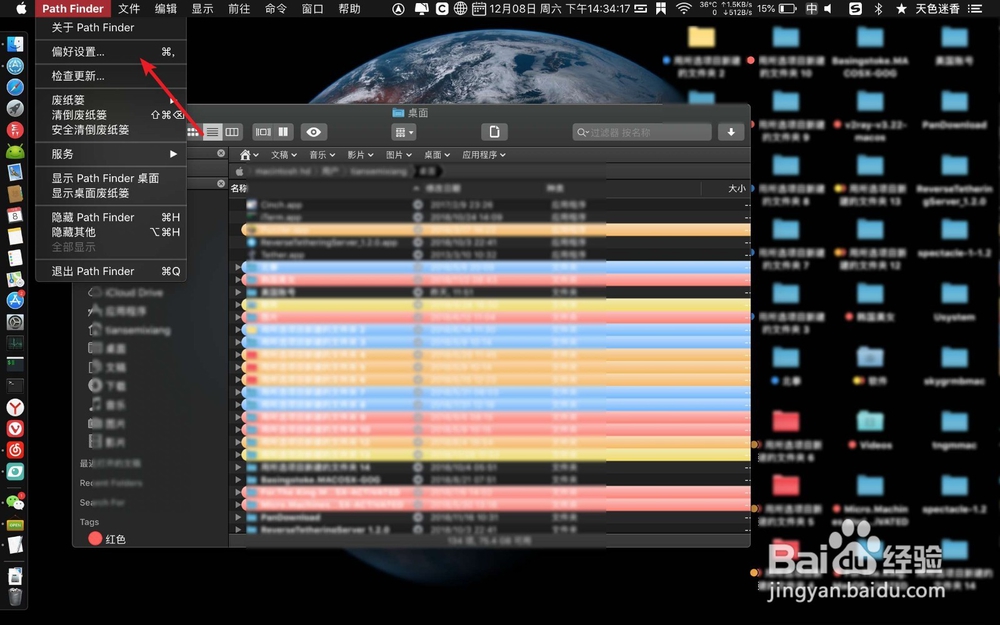Viewport: 1000px width, 625px height.
Task: Sort list by 大小 column header
Action: pyautogui.click(x=737, y=188)
